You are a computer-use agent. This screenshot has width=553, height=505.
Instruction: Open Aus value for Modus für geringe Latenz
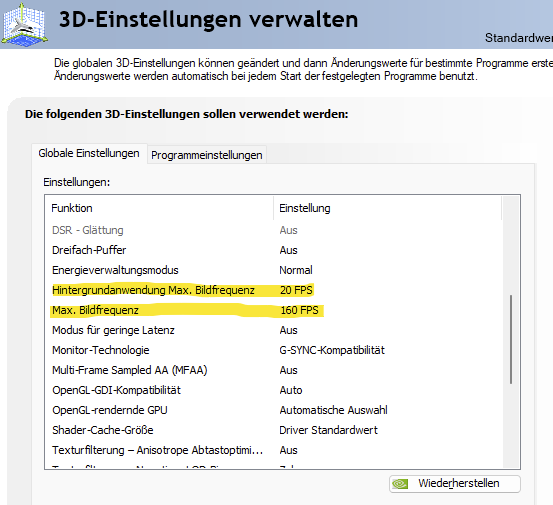pos(288,330)
